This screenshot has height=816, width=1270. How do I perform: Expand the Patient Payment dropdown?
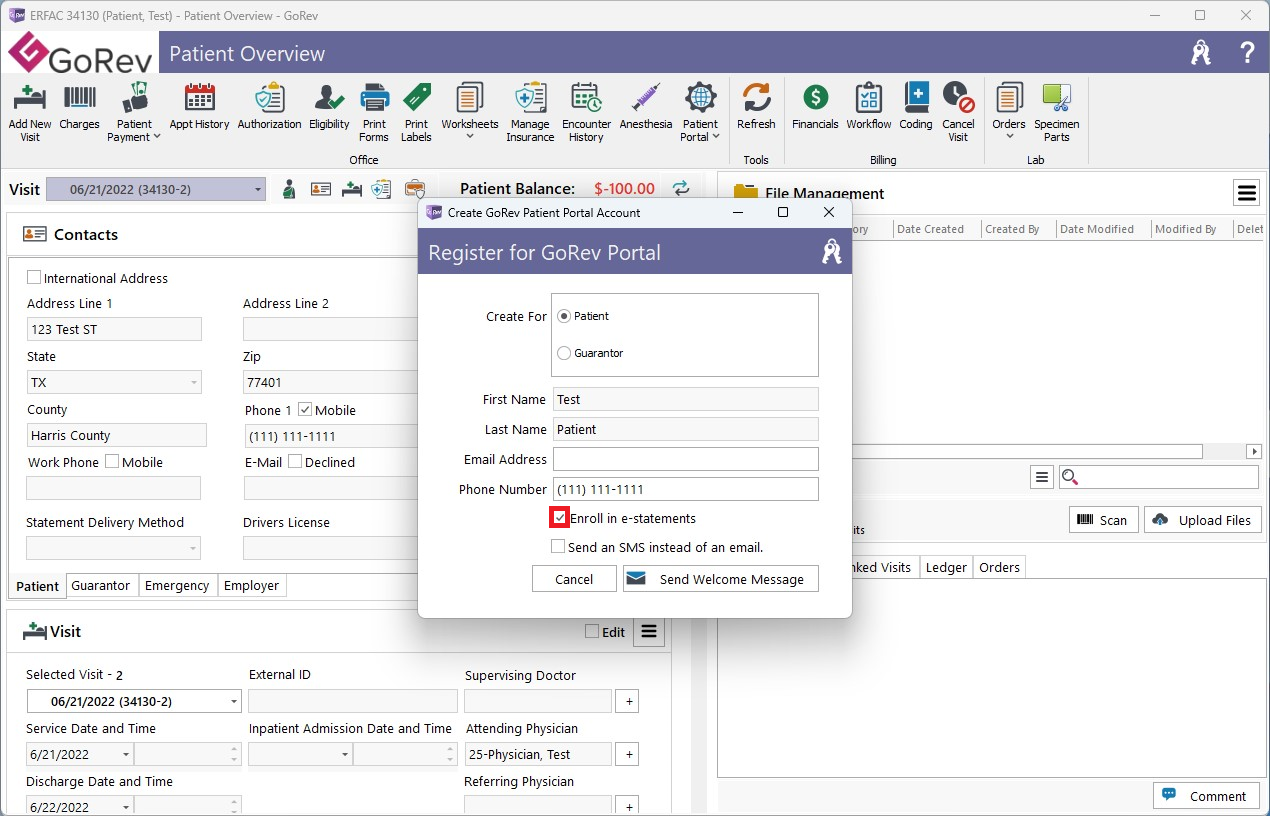[x=156, y=137]
